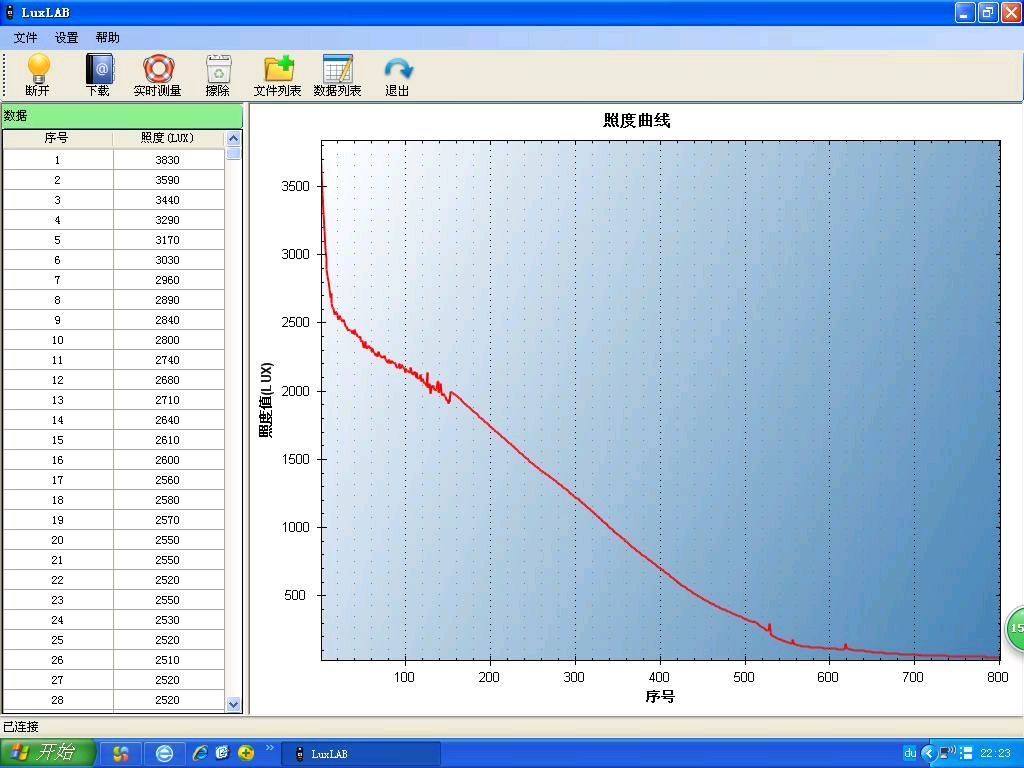Viewport: 1024px width, 768px height.
Task: Click the LuxLAB taskbar button
Action: pyautogui.click(x=360, y=753)
